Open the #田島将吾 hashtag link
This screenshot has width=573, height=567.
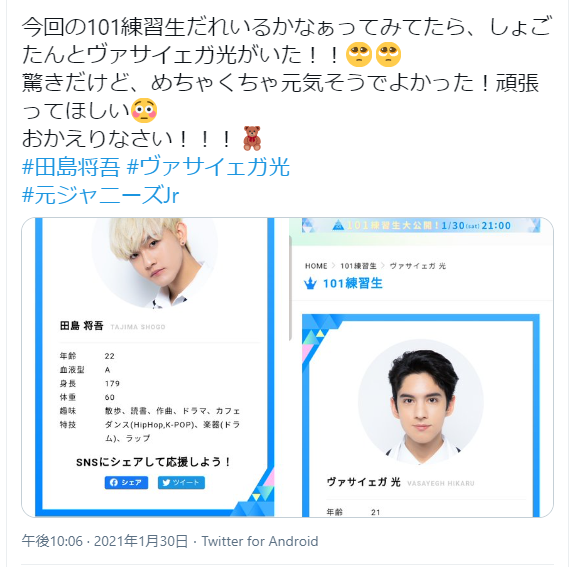coord(71,167)
